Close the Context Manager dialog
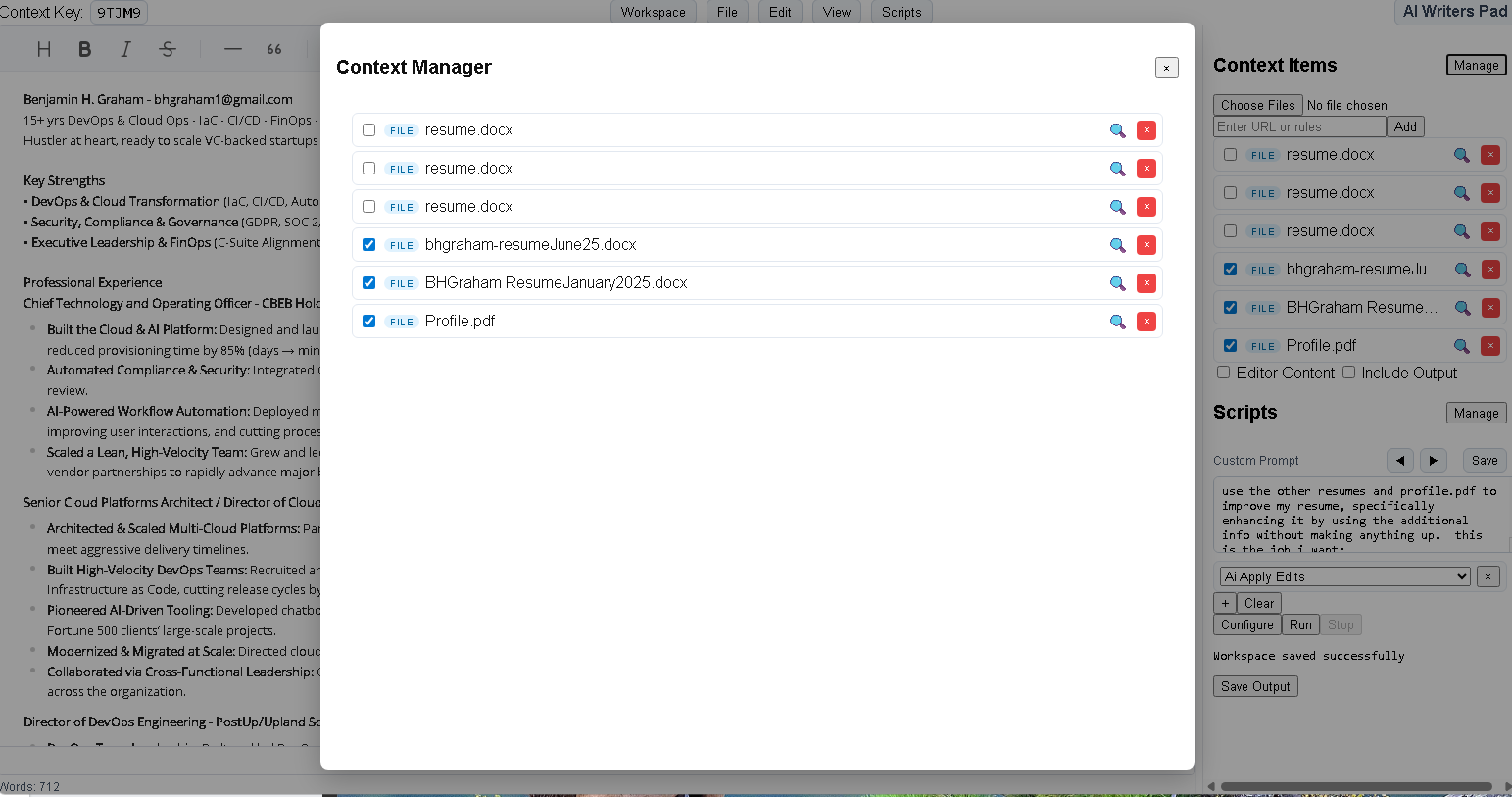 (1166, 68)
